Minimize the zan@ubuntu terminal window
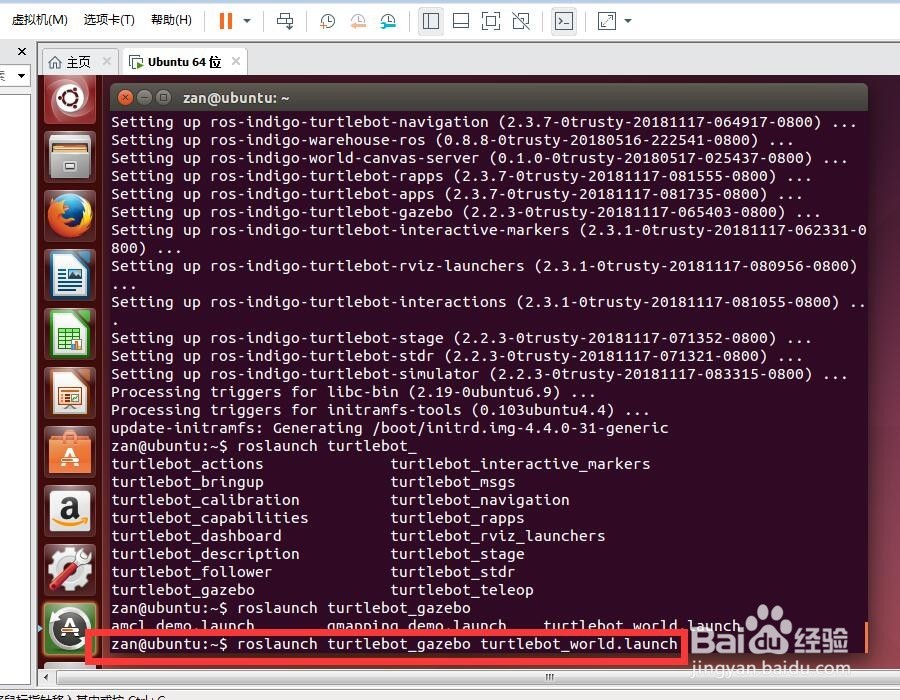This screenshot has width=900, height=700. coord(144,98)
